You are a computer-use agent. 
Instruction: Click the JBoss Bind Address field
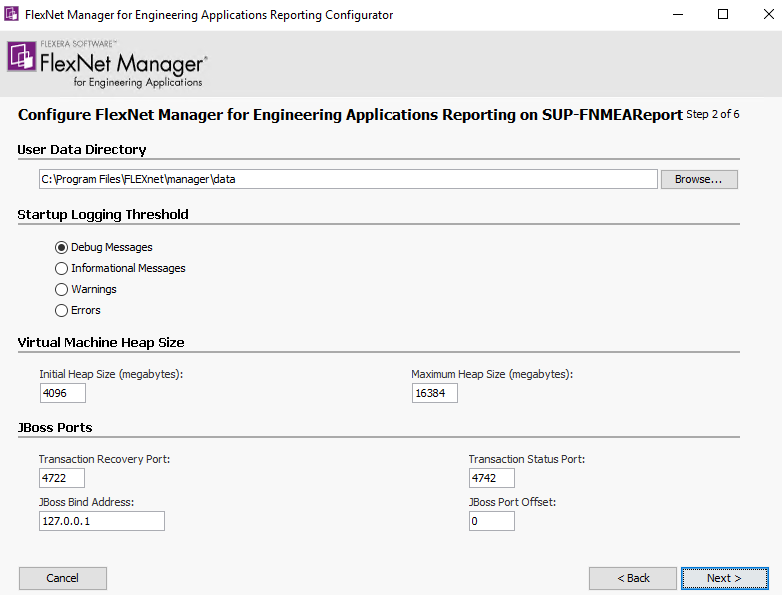(x=102, y=521)
